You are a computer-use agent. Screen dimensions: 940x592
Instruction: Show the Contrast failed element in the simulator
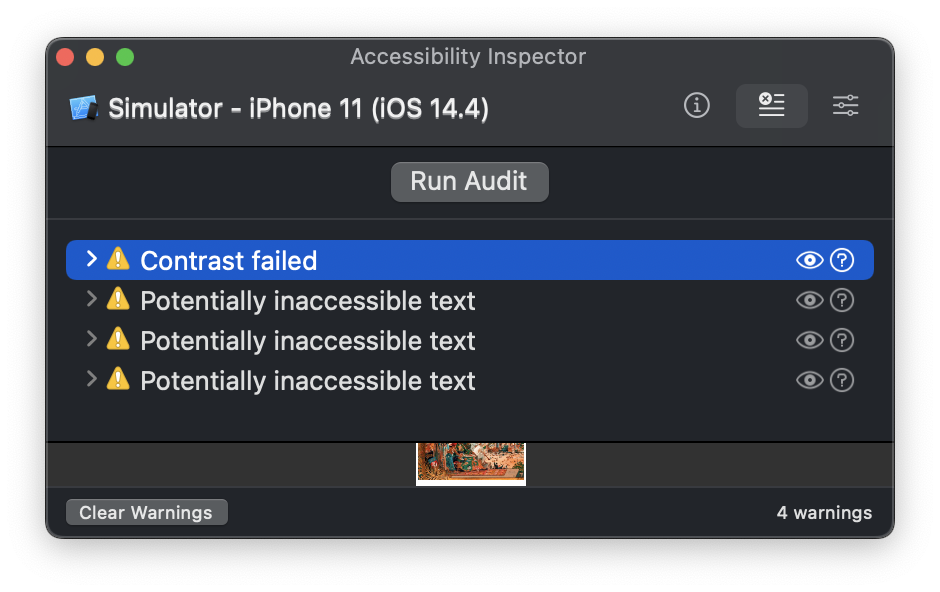pos(809,260)
